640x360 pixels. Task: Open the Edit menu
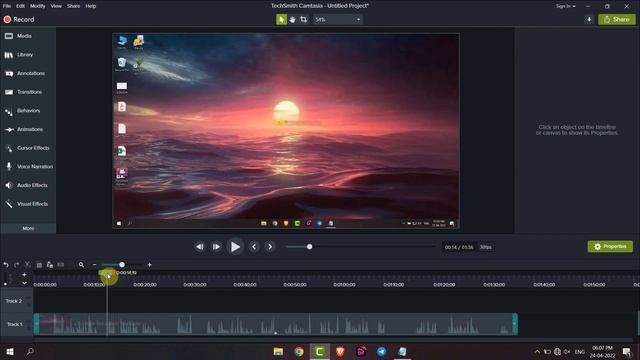click(20, 6)
